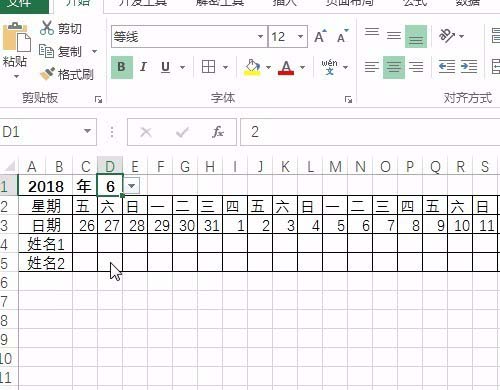Select row header 6
The image size is (500, 390).
(x=9, y=282)
